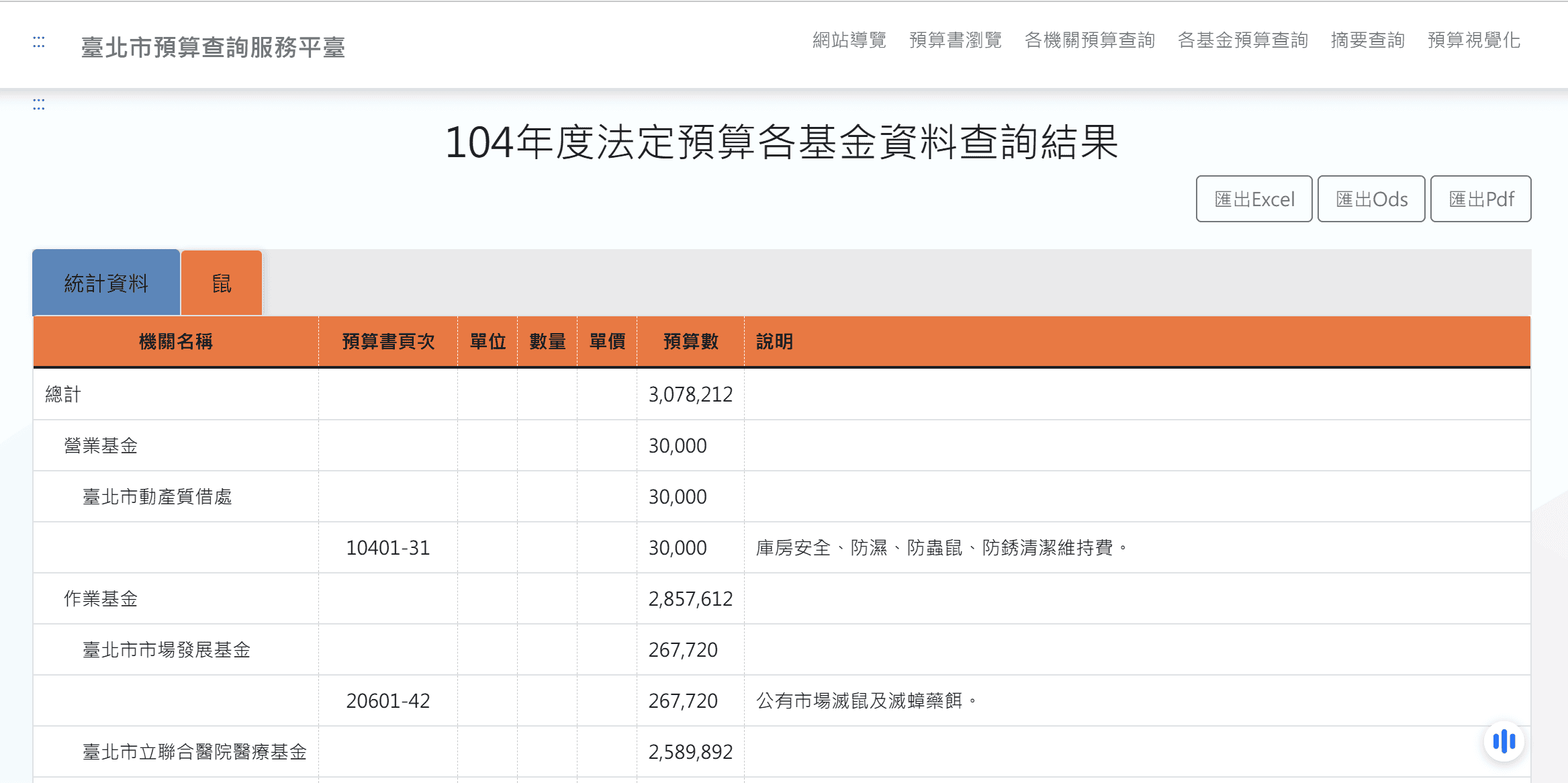Image resolution: width=1568 pixels, height=783 pixels.
Task: Go to 各基金預算查詢
Action: click(1242, 40)
